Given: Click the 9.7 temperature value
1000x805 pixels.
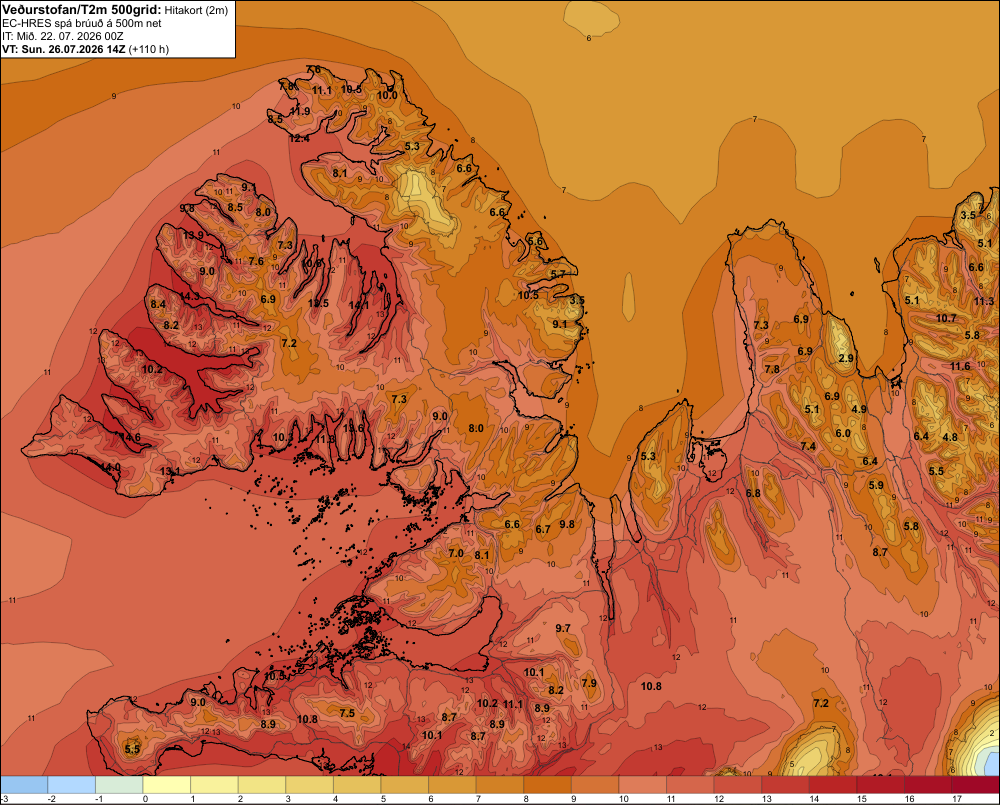Looking at the screenshot, I should (x=563, y=628).
